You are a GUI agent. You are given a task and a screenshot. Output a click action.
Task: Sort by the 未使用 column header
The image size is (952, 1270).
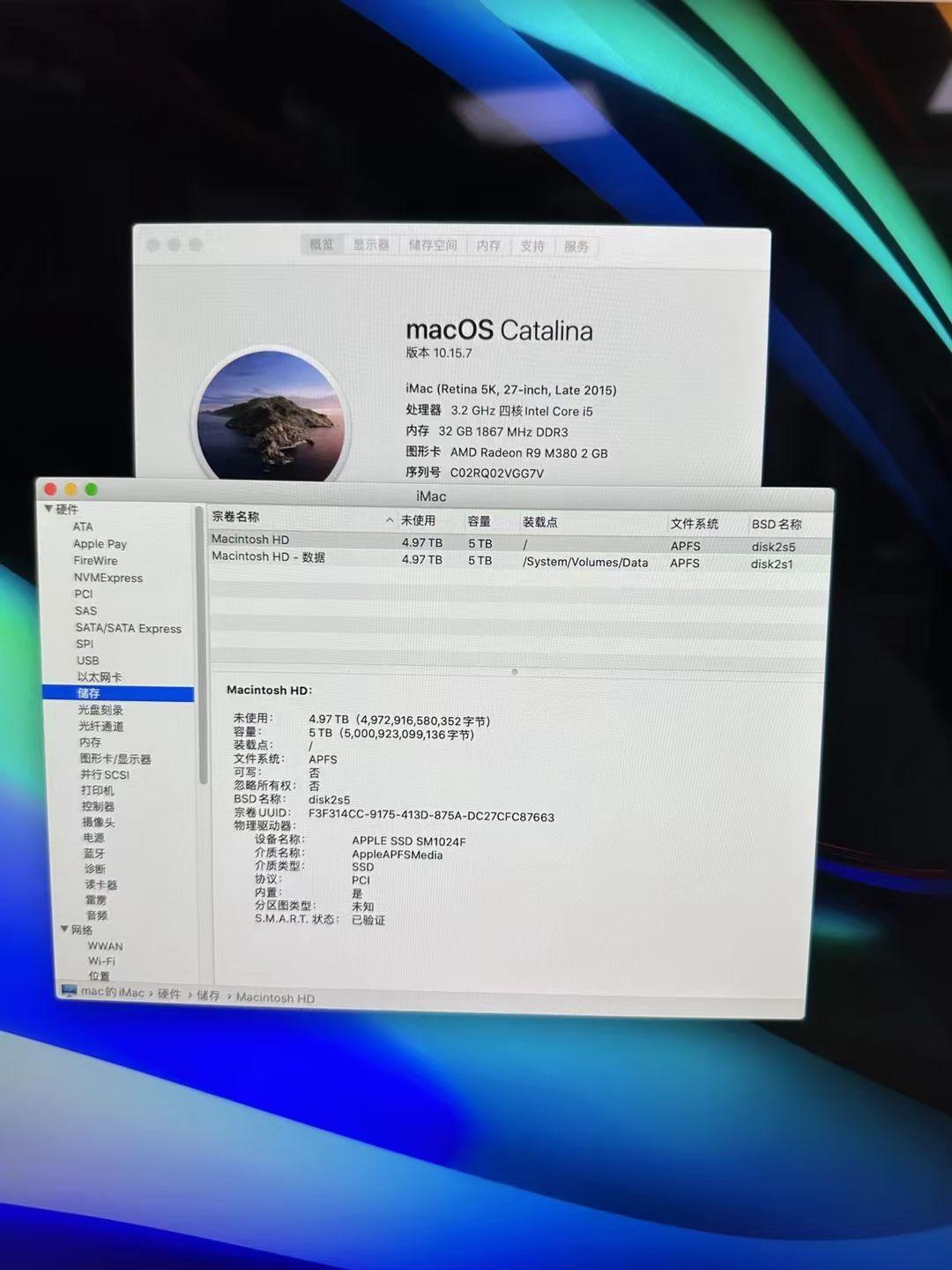[x=418, y=520]
